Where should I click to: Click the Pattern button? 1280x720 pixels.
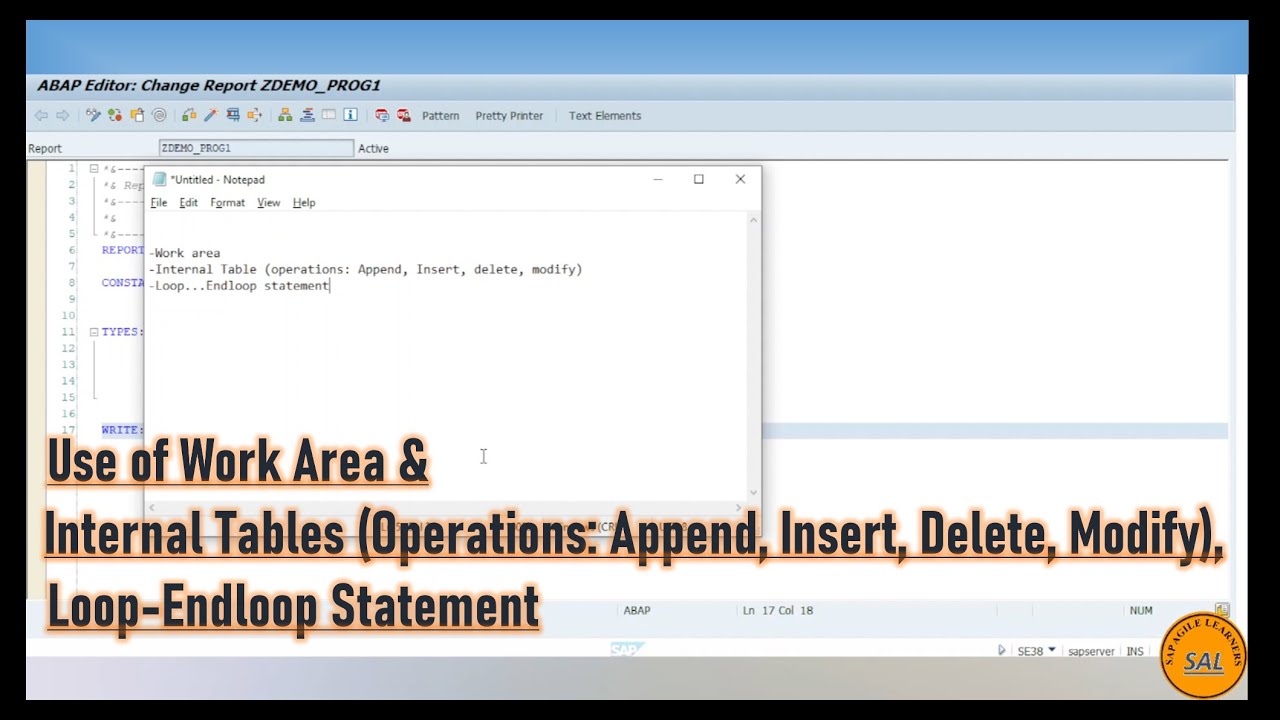[440, 116]
